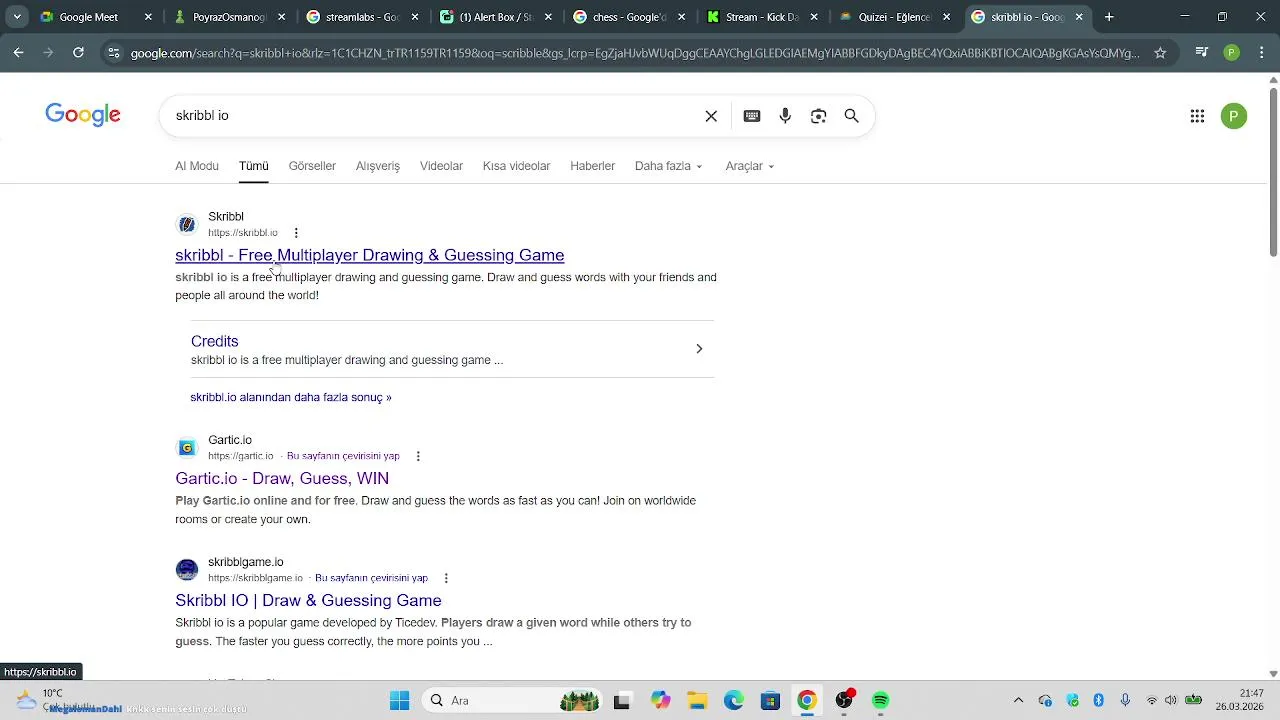Switch to Kısa videolar tab
This screenshot has height=720, width=1280.
point(516,166)
